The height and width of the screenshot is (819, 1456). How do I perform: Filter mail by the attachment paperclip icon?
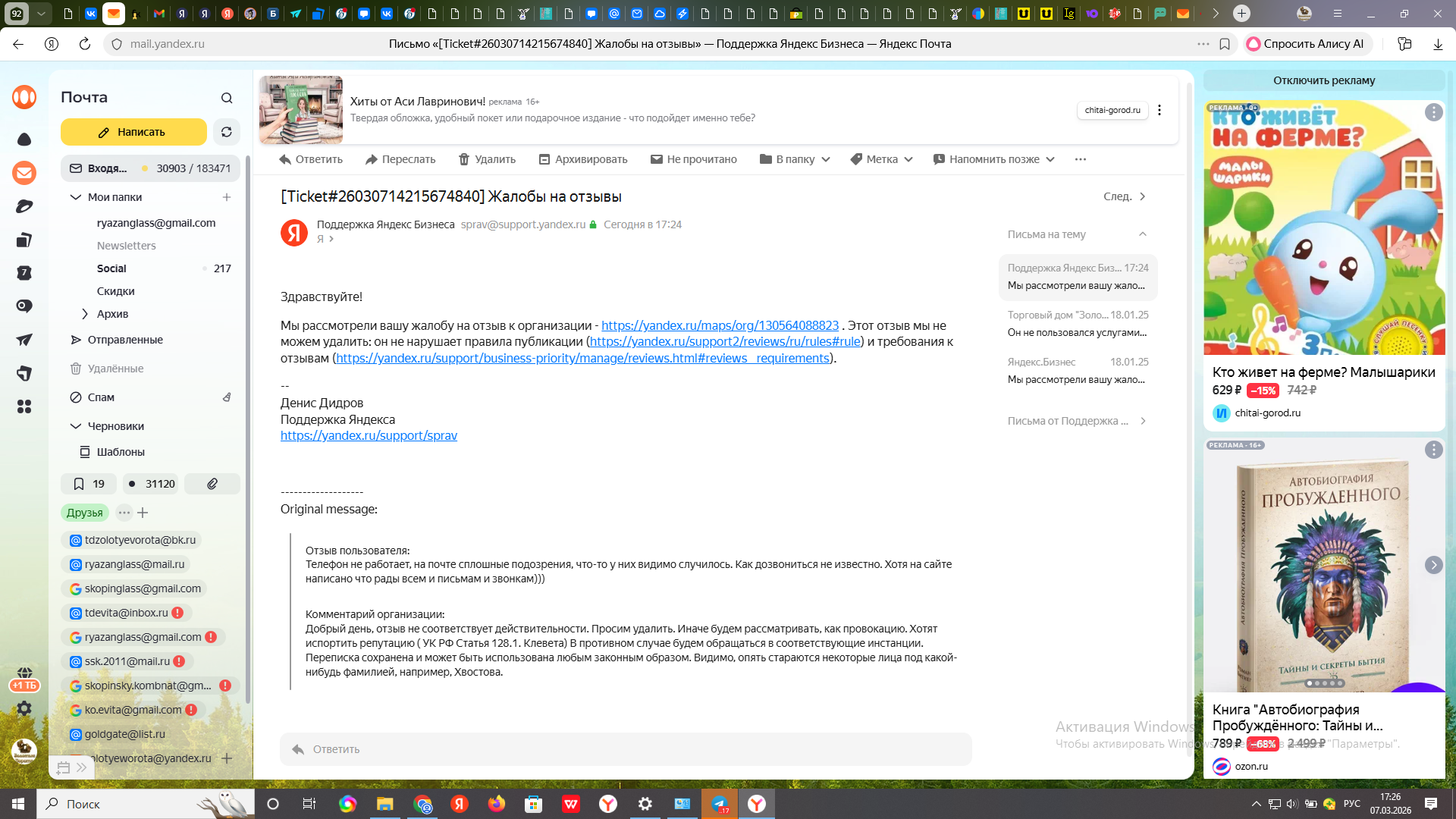point(212,484)
